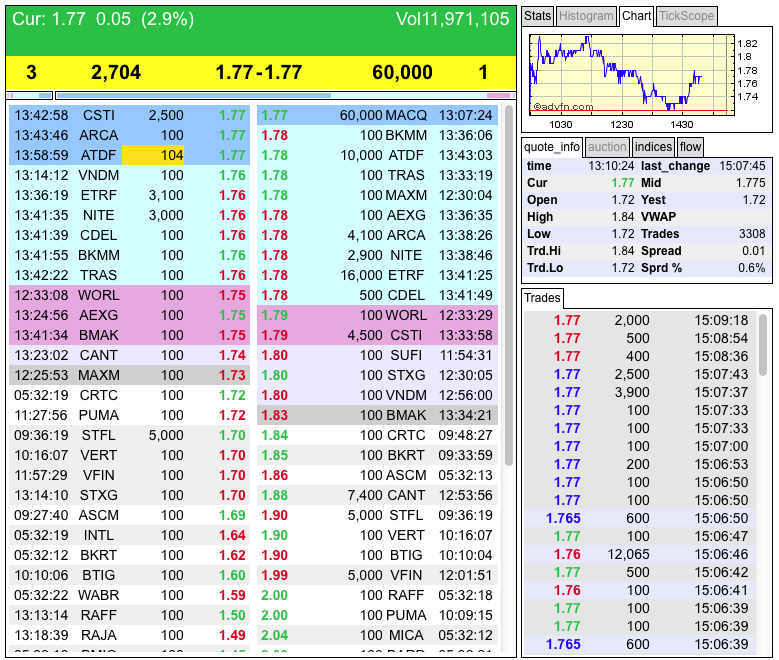Select the MICA offer at 2.04
Image resolution: width=779 pixels, height=660 pixels.
tap(378, 635)
